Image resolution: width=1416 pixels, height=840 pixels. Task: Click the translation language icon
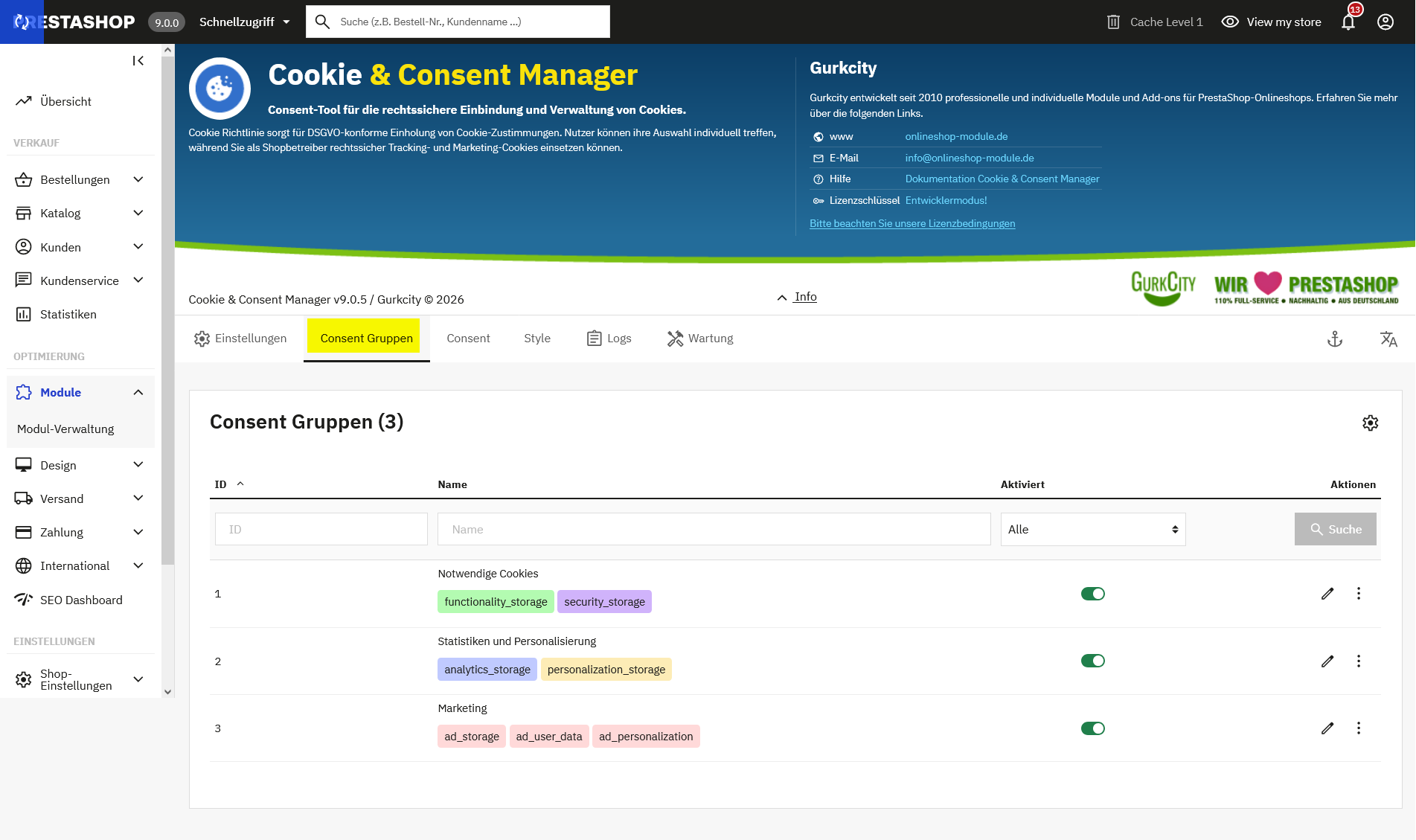coord(1388,339)
